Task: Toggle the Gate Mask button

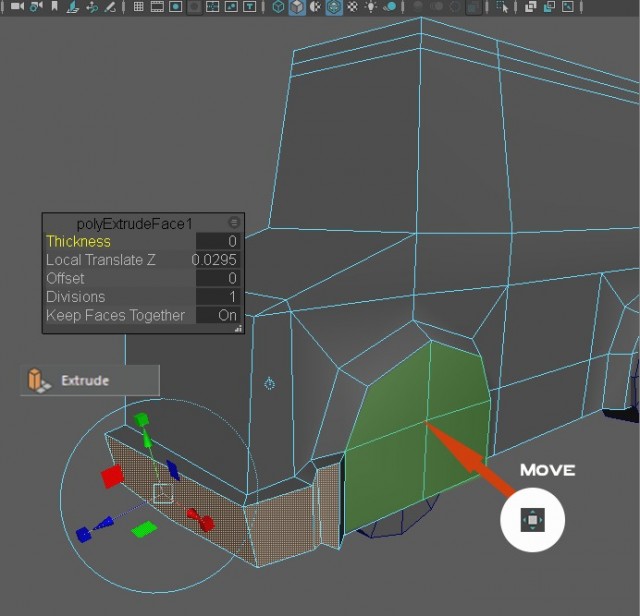Action: (195, 7)
